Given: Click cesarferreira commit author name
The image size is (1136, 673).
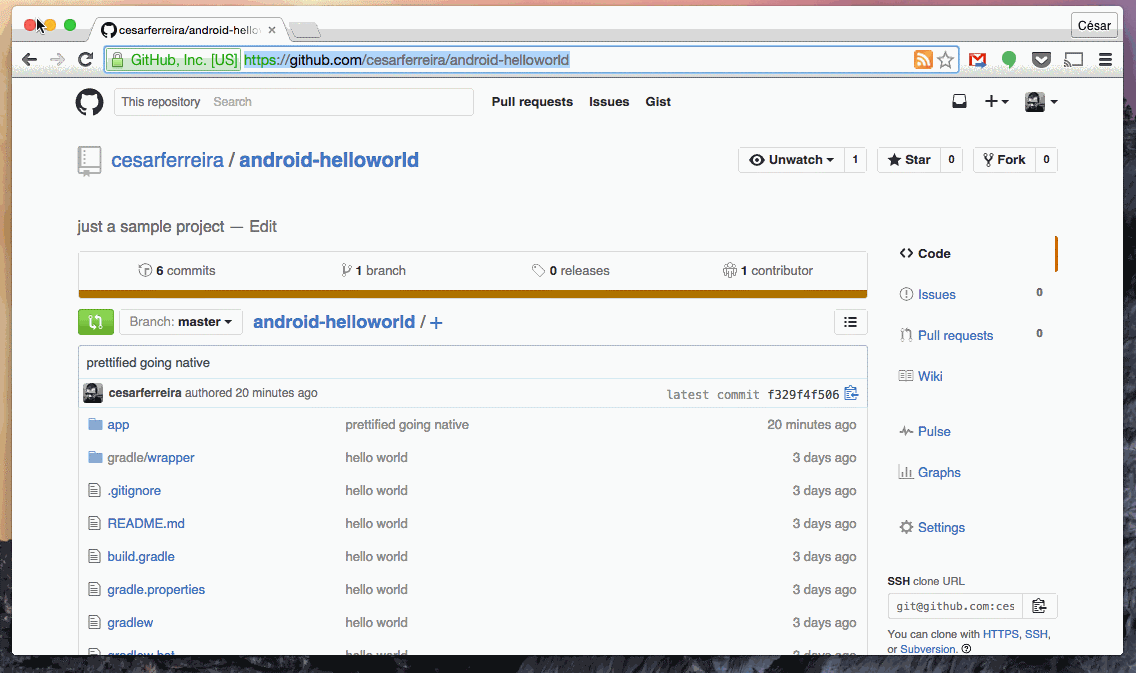Looking at the screenshot, I should click(x=145, y=393).
